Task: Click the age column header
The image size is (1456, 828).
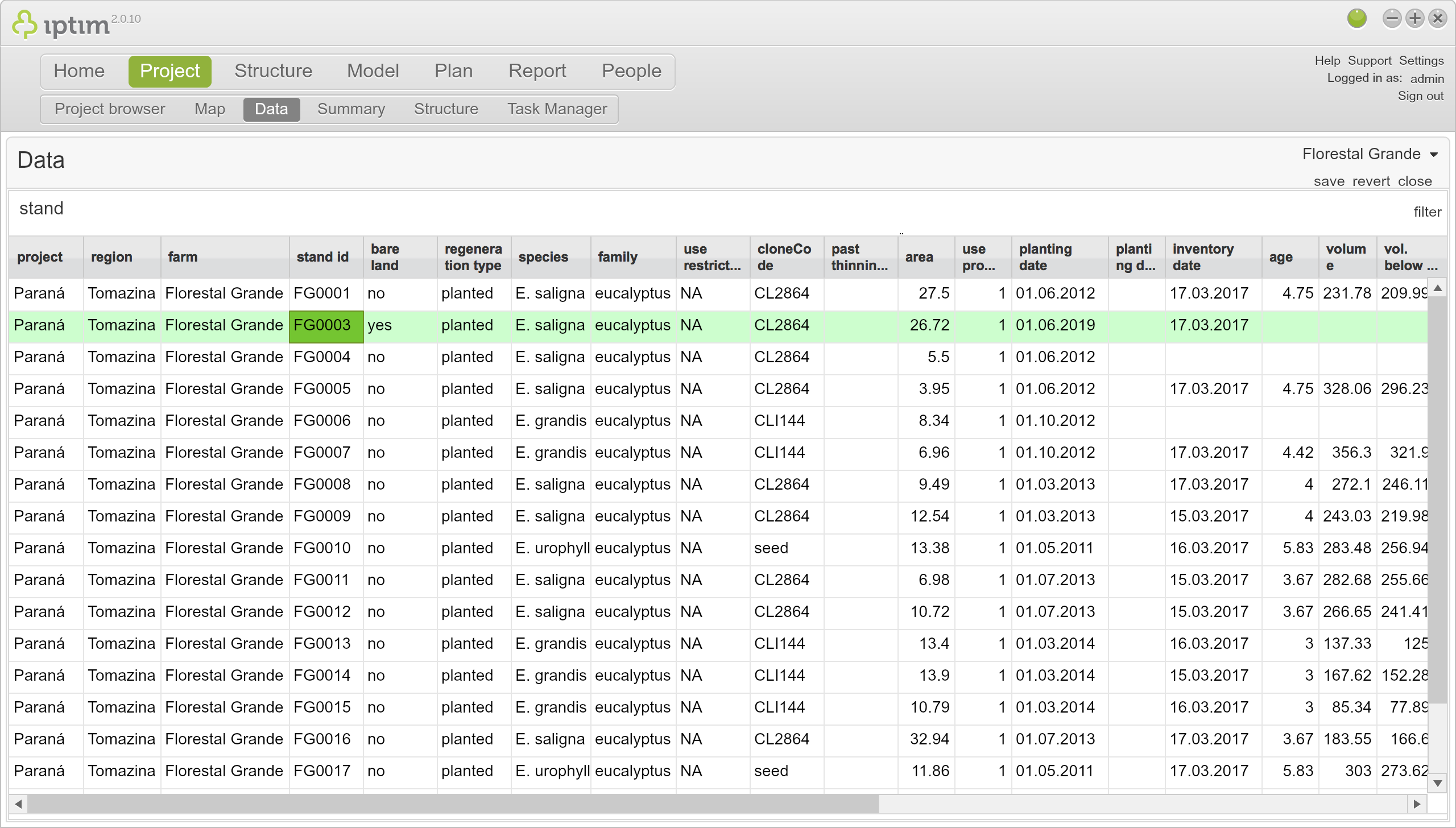Action: (x=1290, y=257)
